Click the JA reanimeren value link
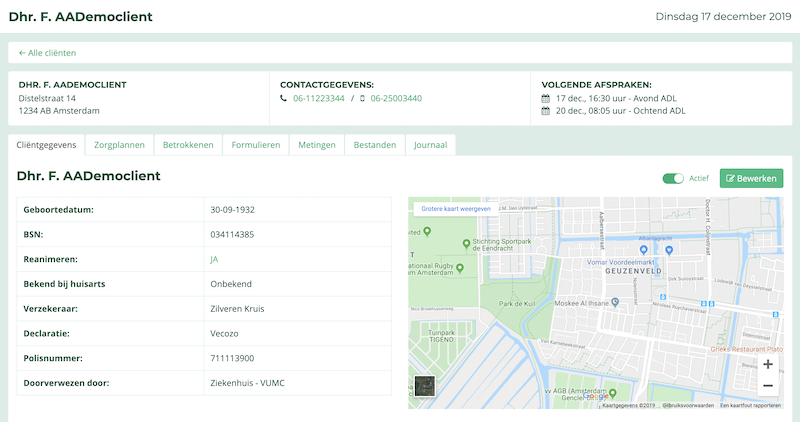Screen dimensions: 800x422 (214, 259)
